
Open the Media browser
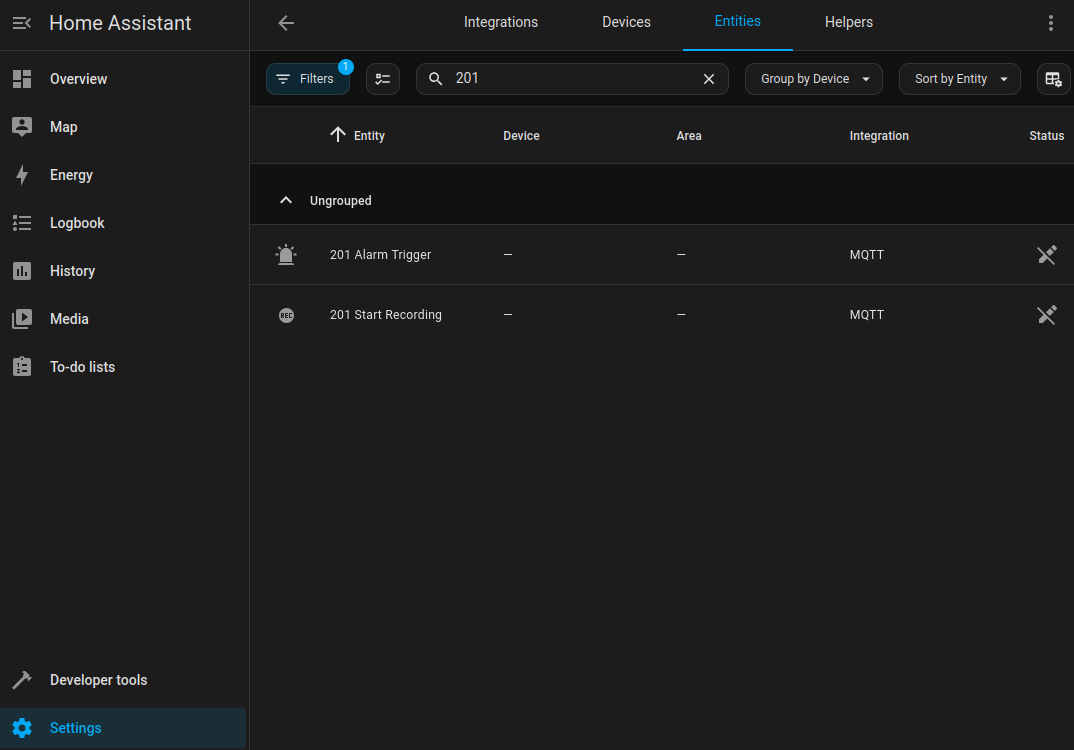tap(123, 318)
